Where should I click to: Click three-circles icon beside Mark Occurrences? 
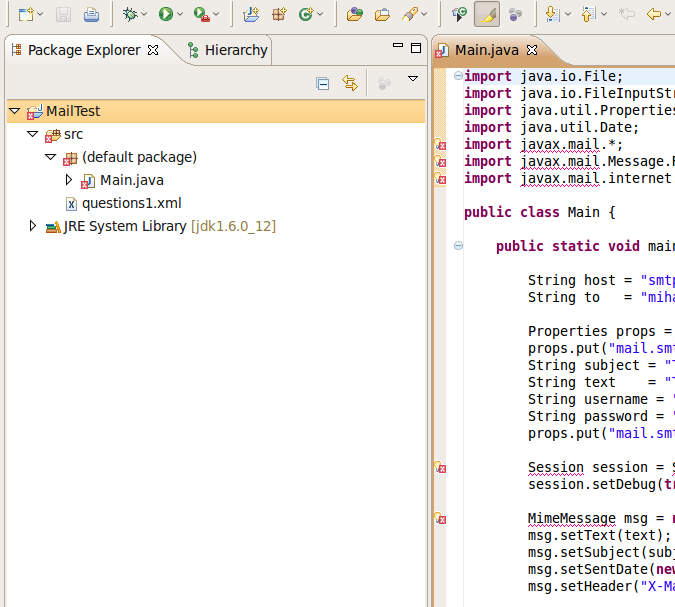pos(515,15)
